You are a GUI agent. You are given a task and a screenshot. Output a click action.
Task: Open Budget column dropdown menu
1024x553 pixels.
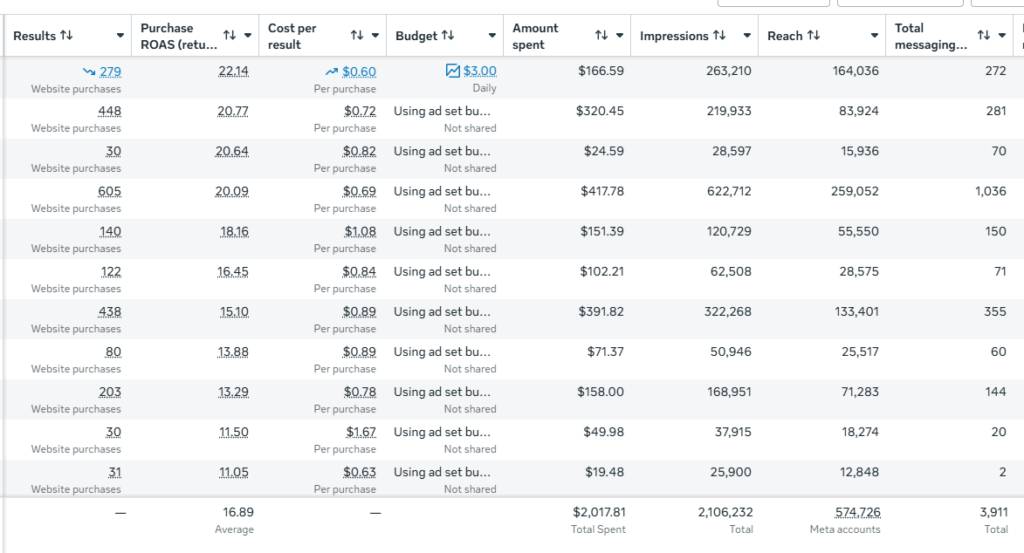tap(492, 35)
